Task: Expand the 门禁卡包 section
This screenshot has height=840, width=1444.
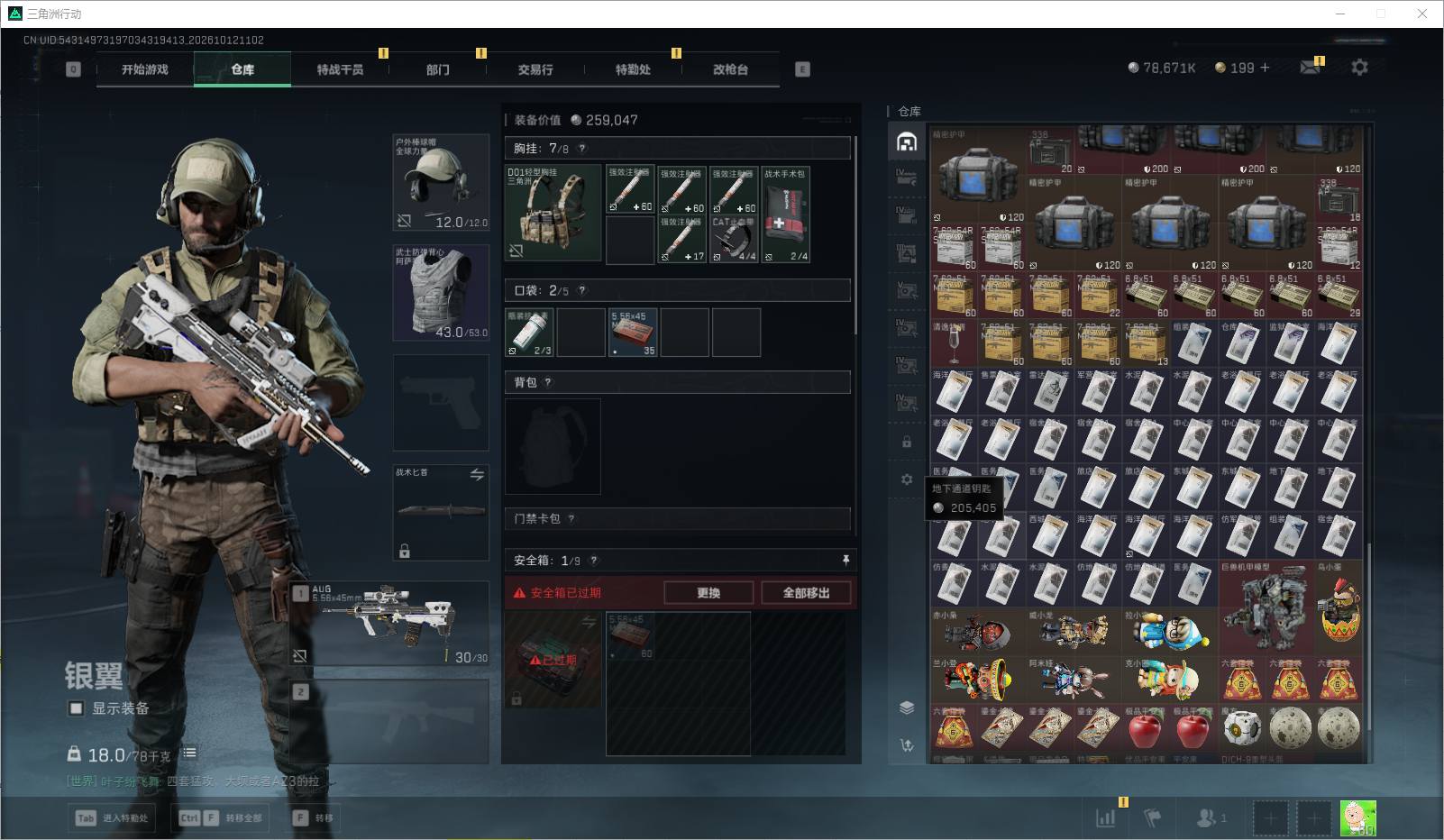Action: pos(678,518)
